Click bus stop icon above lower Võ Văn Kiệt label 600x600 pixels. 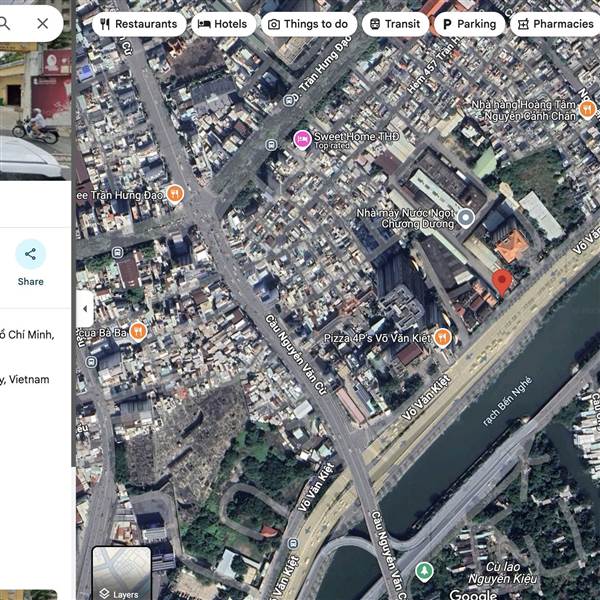(293, 543)
